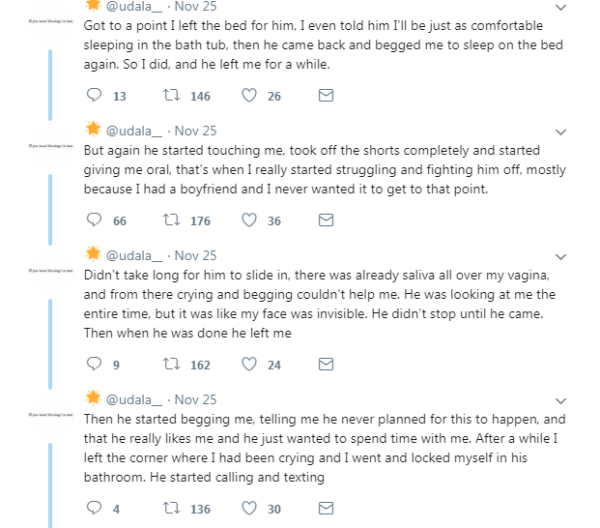600x528 pixels.
Task: Click the profile avatar beside the third tweet
Action: click(51, 271)
